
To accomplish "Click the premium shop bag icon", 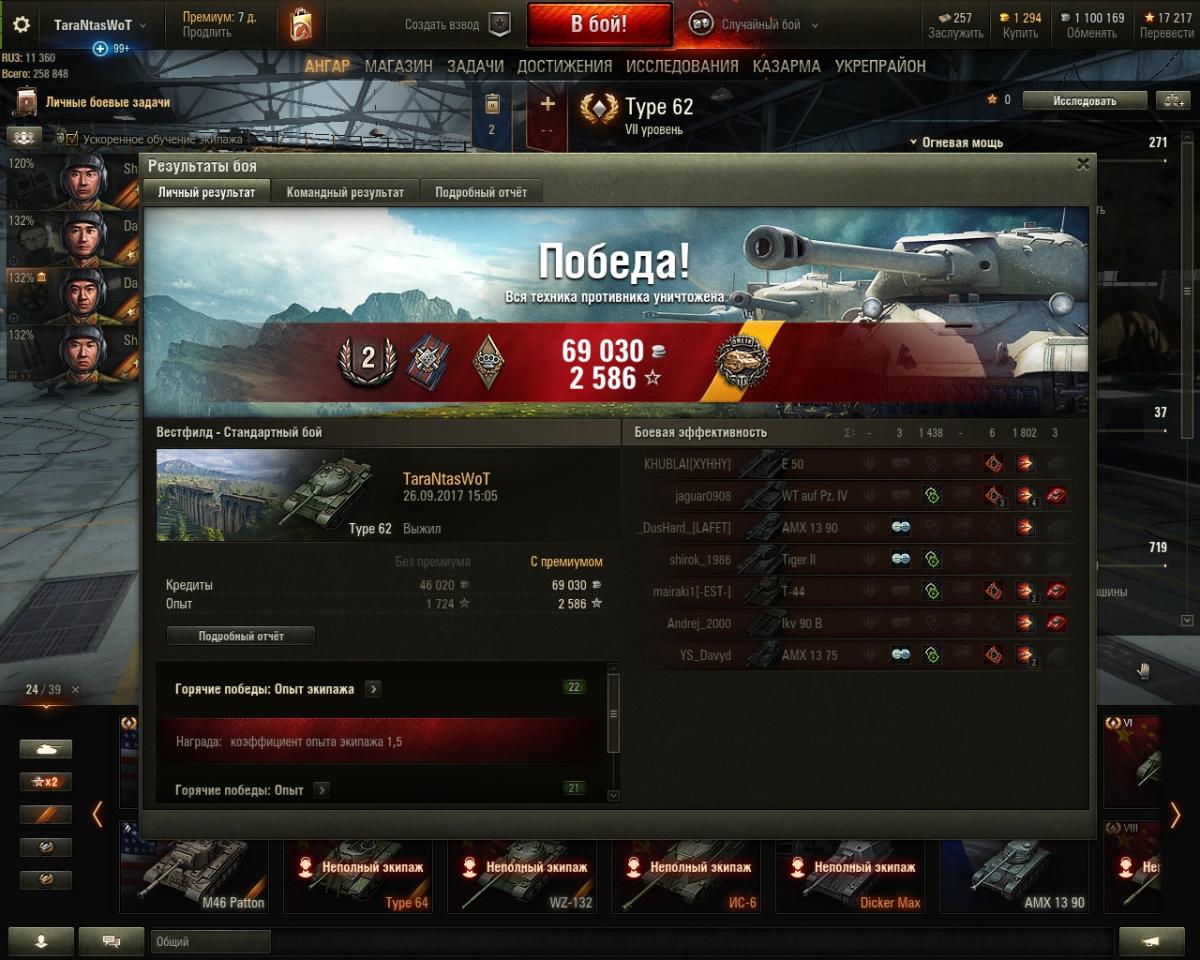I will 301,25.
